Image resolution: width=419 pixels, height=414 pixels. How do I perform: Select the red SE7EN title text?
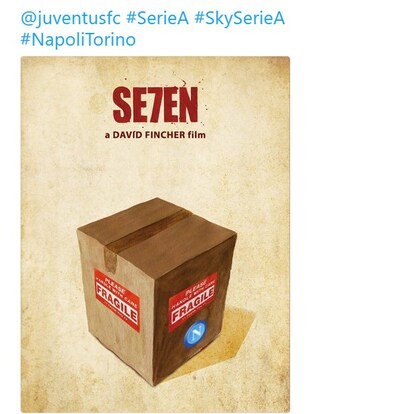pyautogui.click(x=155, y=105)
